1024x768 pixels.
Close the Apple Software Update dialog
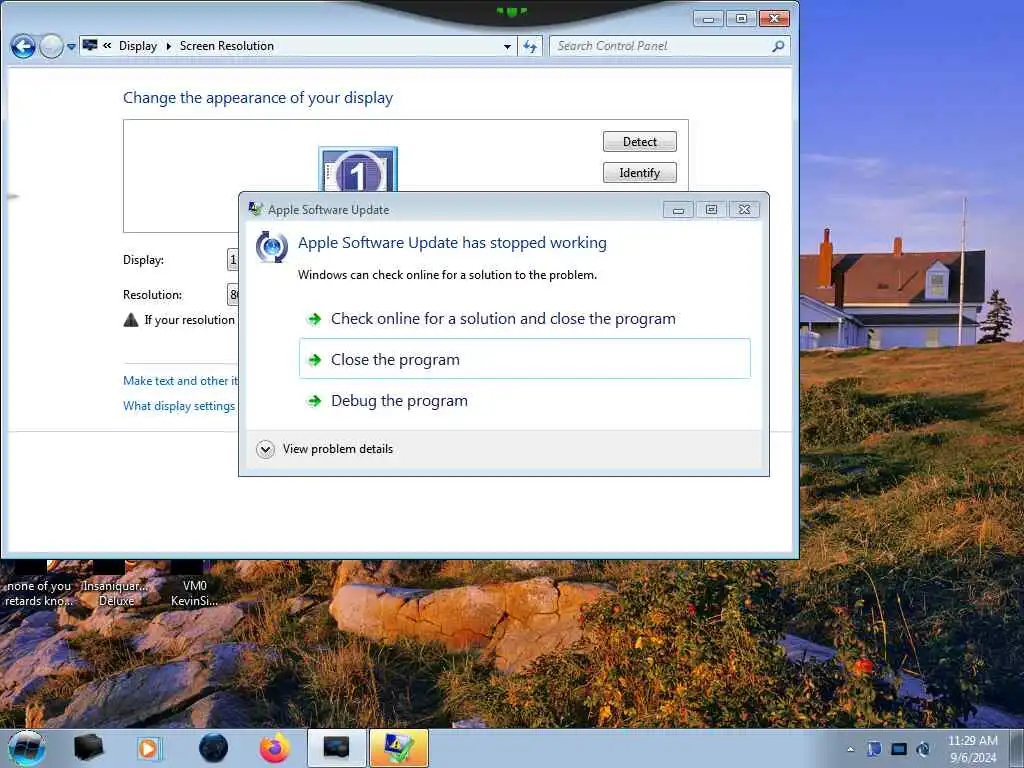[x=744, y=210]
